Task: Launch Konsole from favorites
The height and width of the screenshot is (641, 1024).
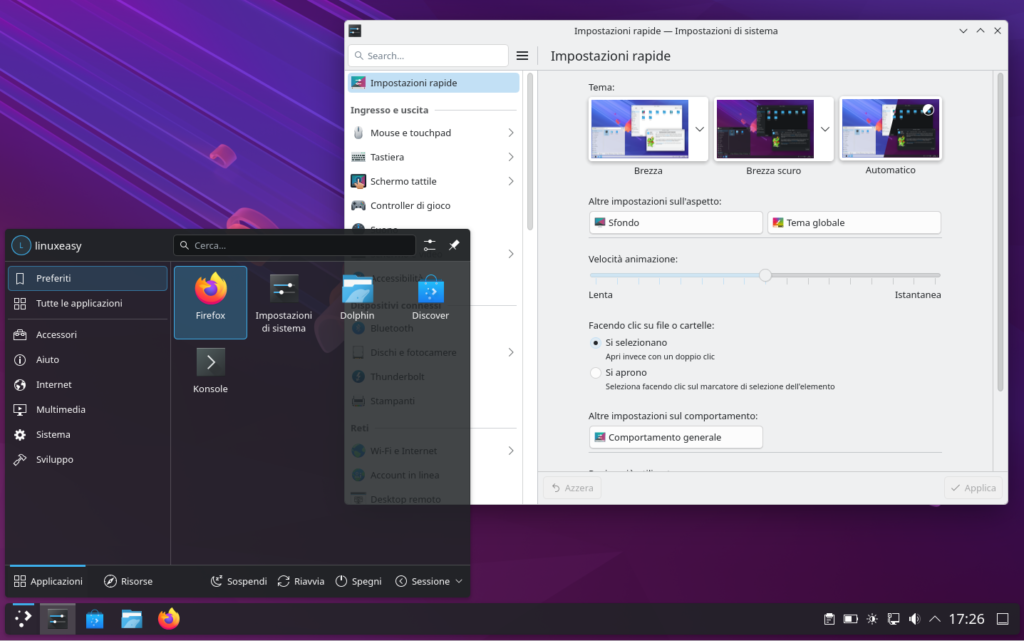Action: point(210,368)
